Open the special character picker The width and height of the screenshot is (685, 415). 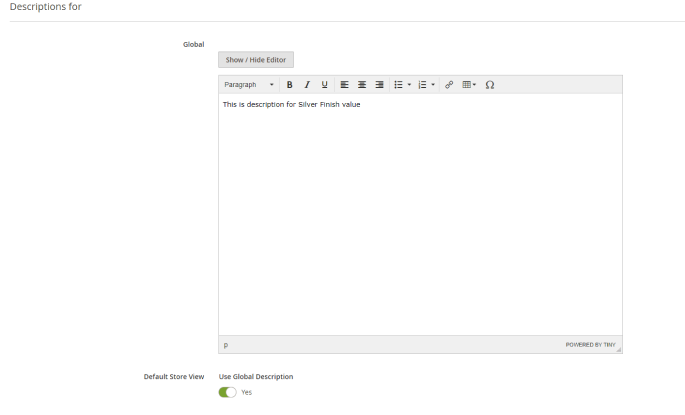pyautogui.click(x=489, y=85)
